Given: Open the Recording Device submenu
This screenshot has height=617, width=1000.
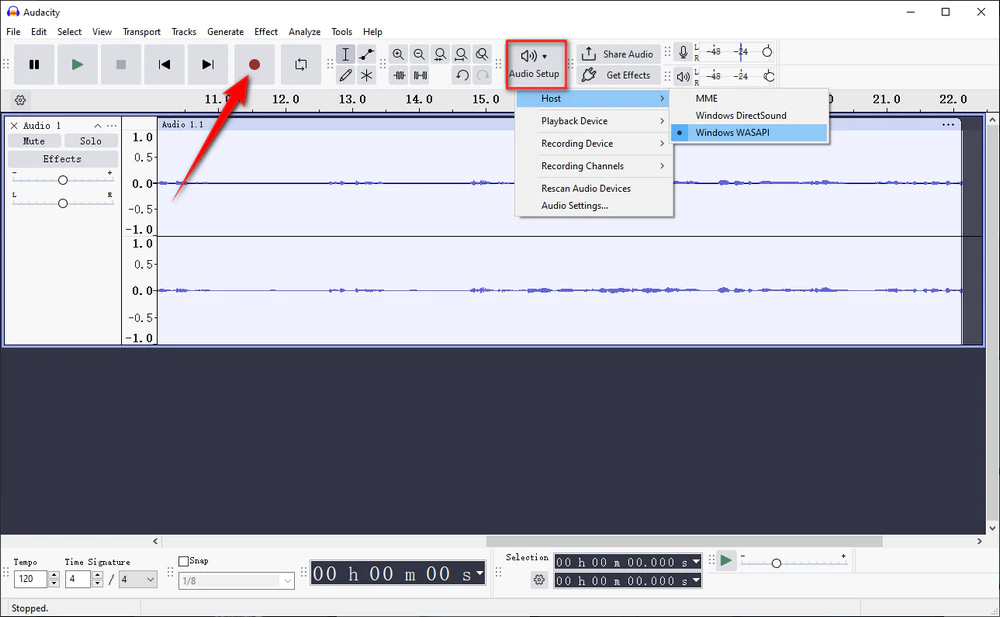Looking at the screenshot, I should click(594, 144).
